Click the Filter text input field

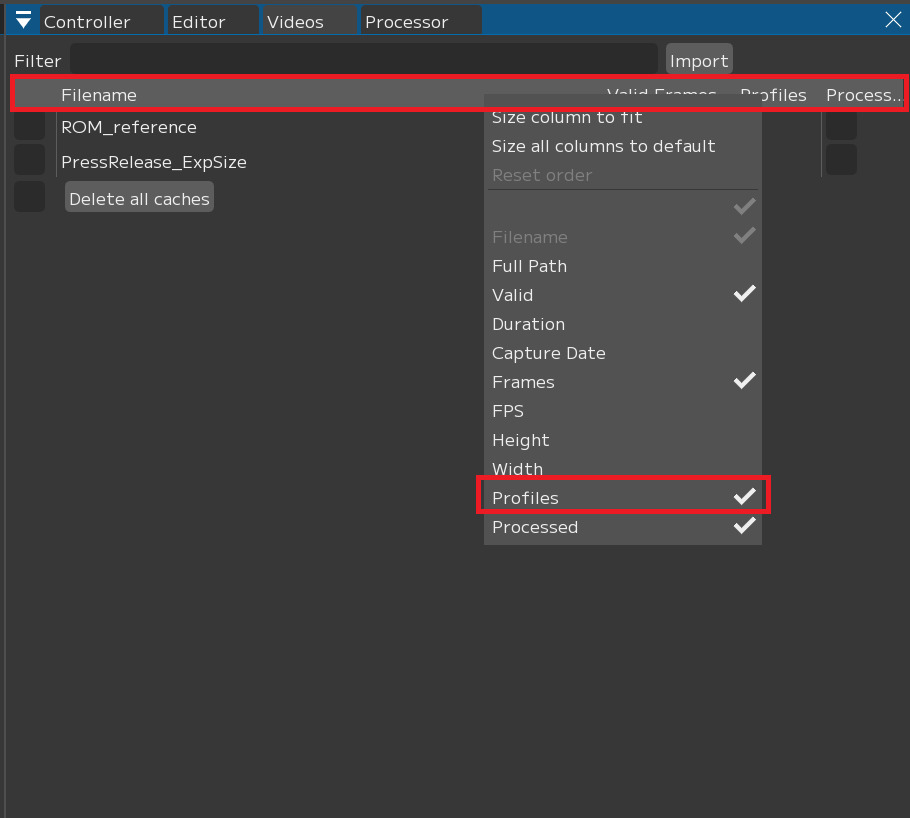tap(363, 61)
